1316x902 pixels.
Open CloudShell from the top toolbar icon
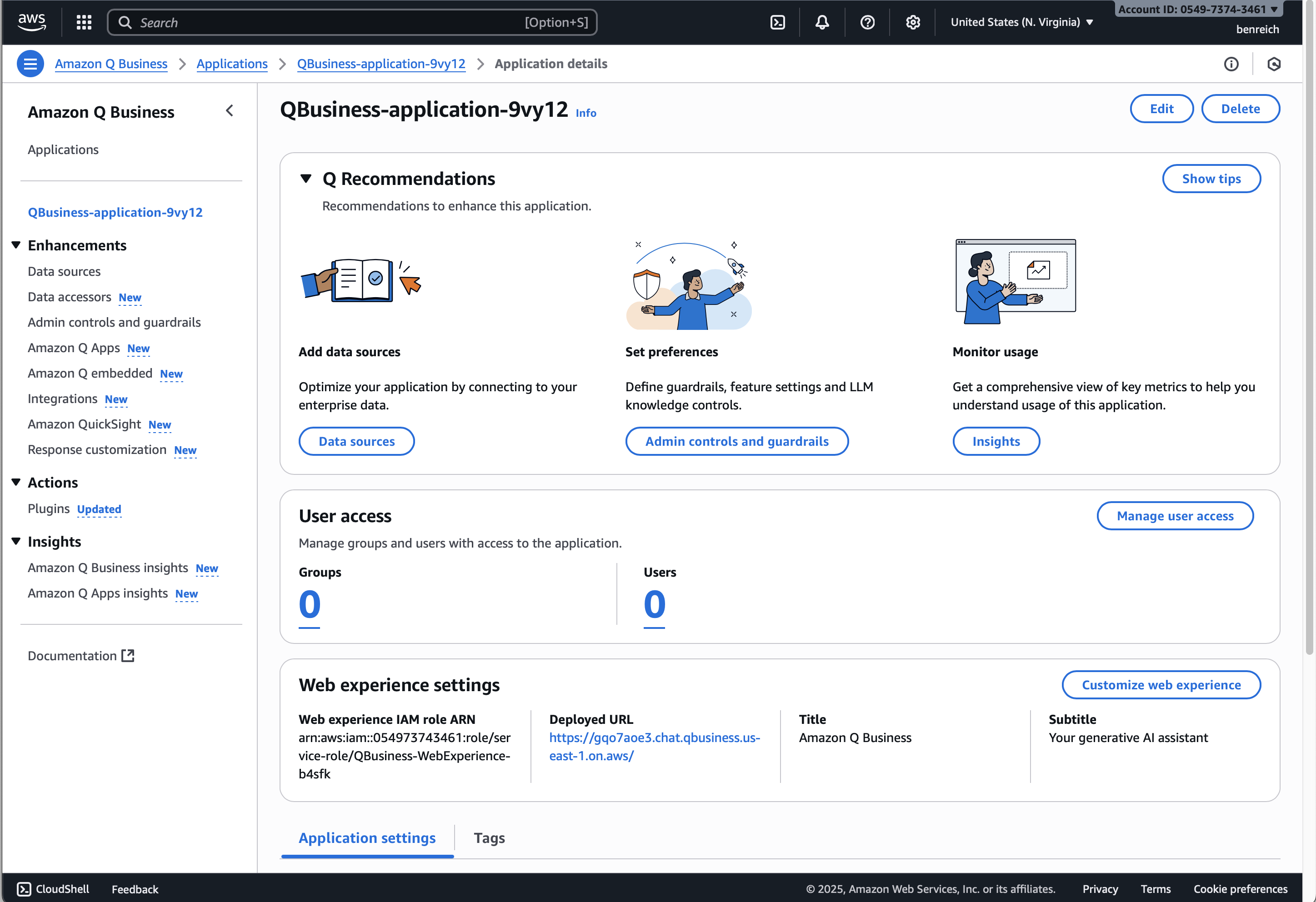coord(777,22)
